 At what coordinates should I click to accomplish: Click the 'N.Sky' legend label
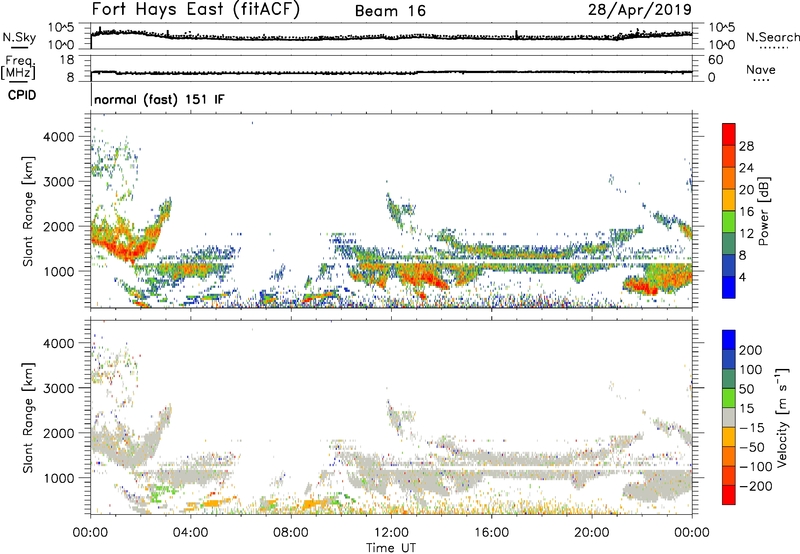19,37
